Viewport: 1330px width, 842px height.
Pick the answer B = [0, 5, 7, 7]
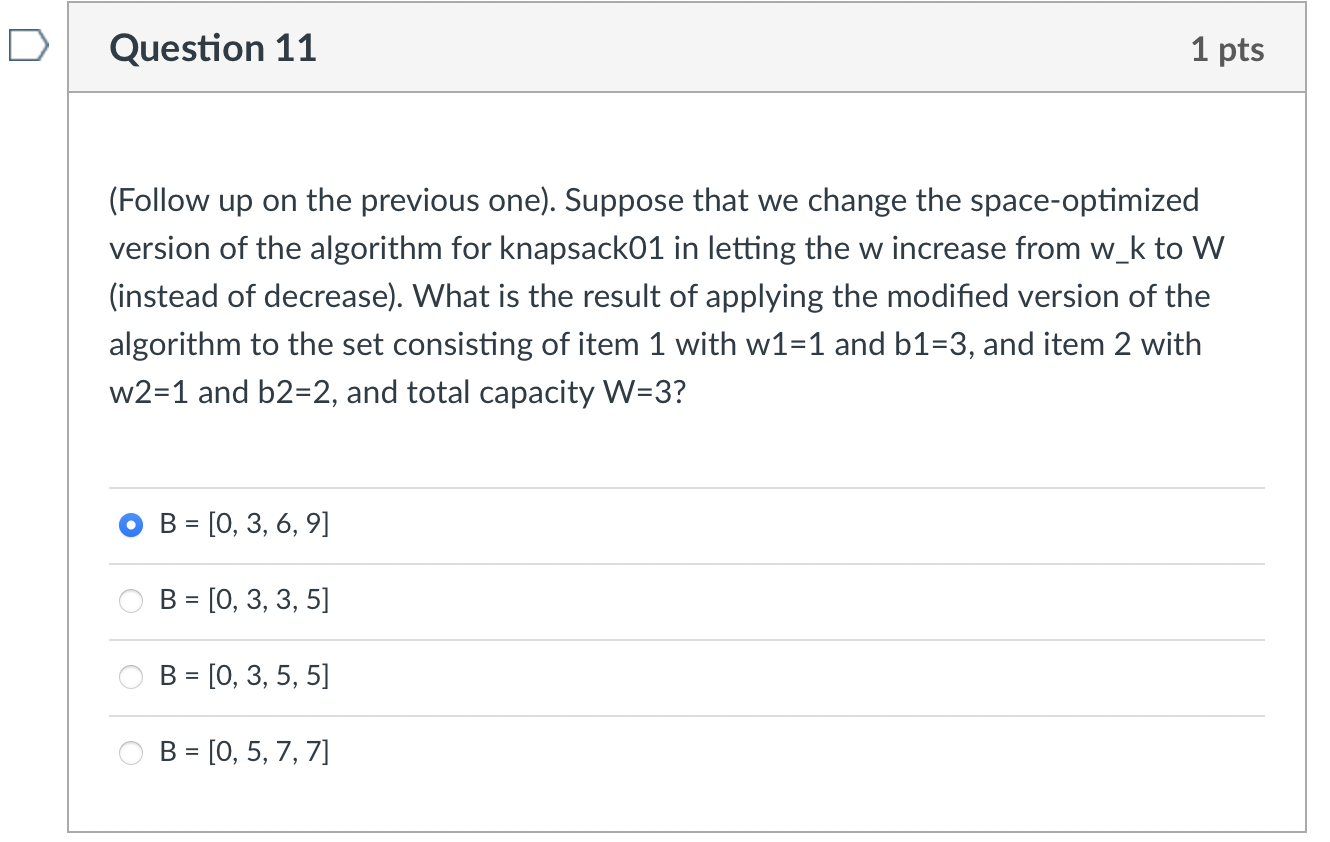pyautogui.click(x=130, y=753)
